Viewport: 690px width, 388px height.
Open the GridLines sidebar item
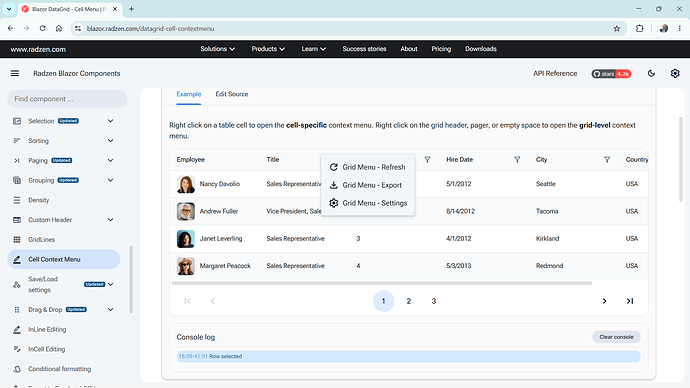click(64, 240)
